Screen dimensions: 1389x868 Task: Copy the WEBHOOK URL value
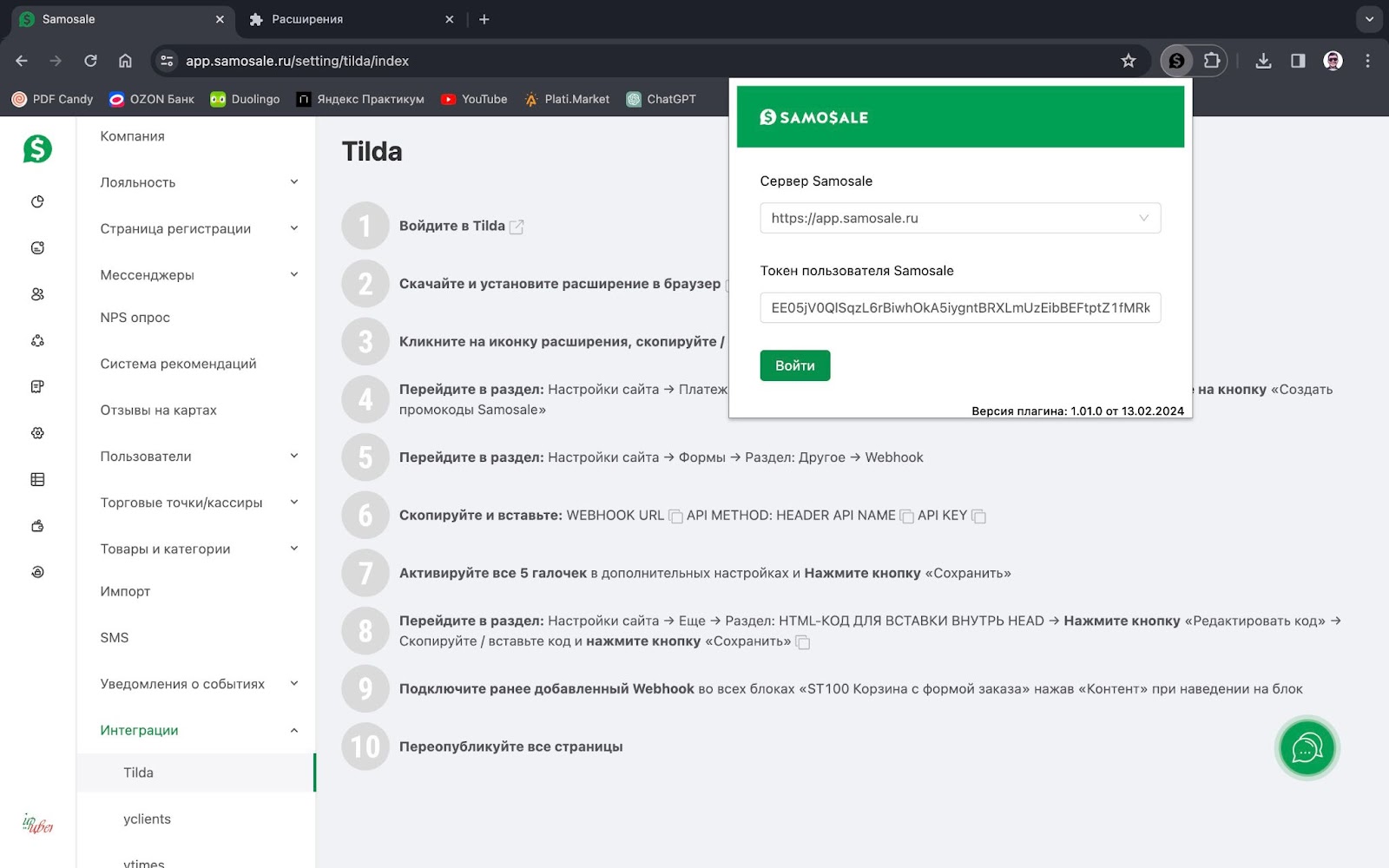(x=675, y=516)
